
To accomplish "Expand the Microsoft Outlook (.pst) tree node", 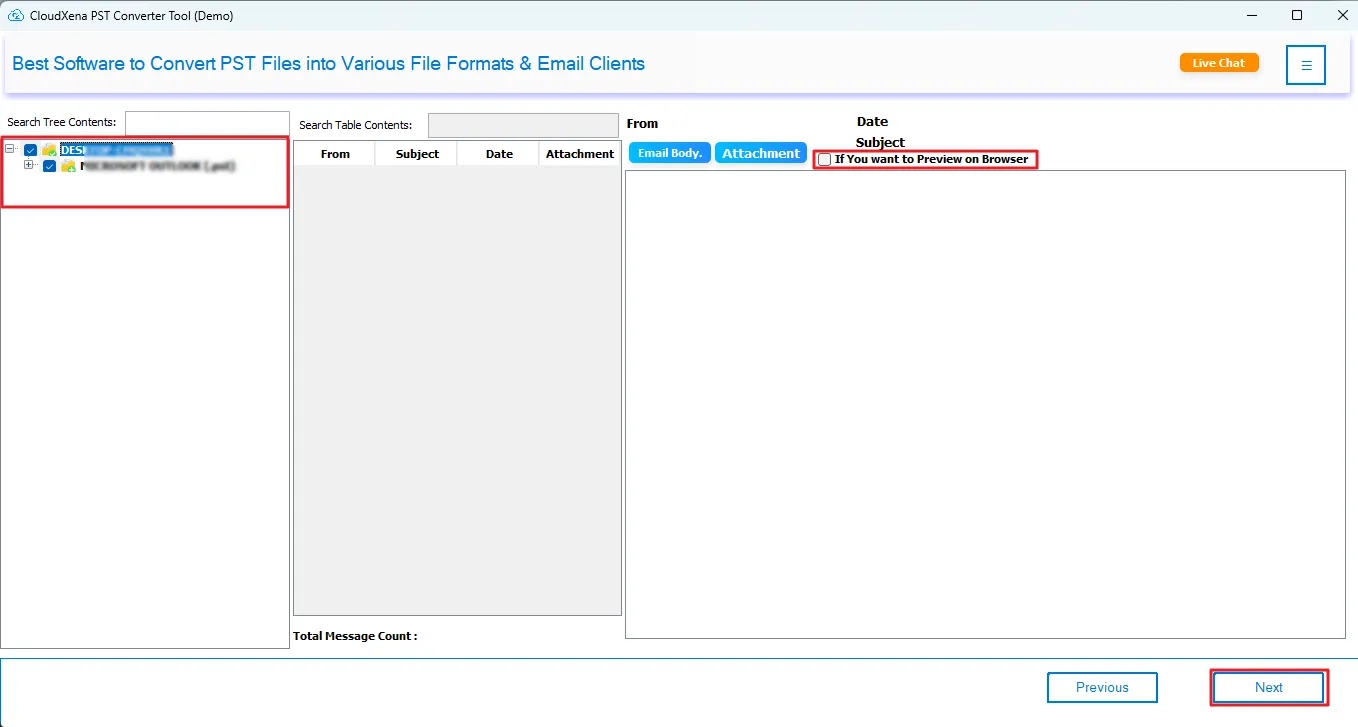I will [29, 165].
